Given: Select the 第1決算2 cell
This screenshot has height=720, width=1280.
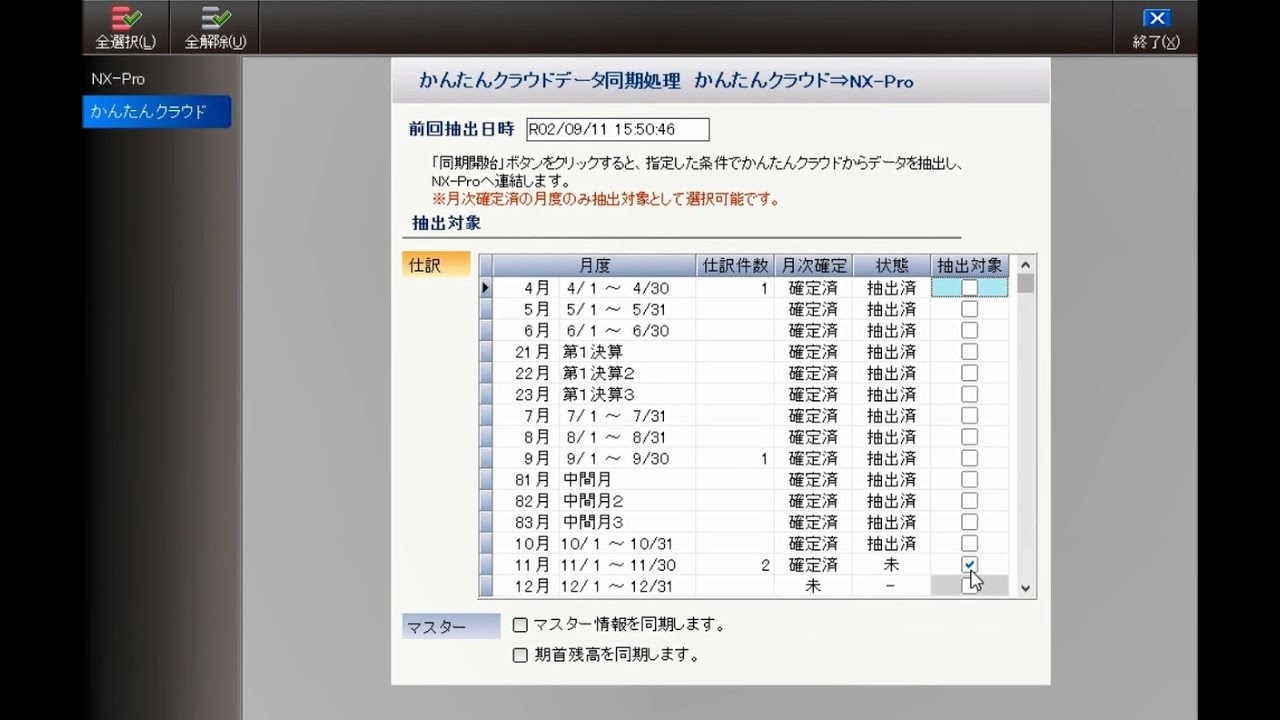Looking at the screenshot, I should point(627,373).
